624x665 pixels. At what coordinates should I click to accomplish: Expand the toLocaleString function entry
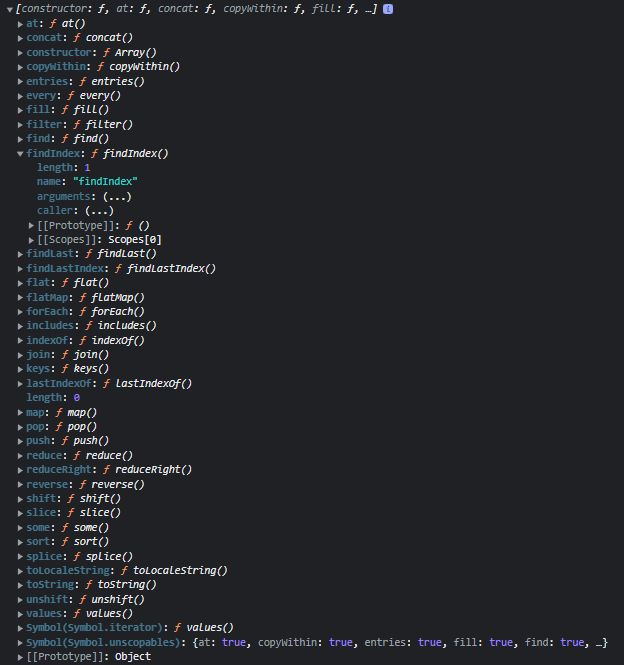click(20, 571)
